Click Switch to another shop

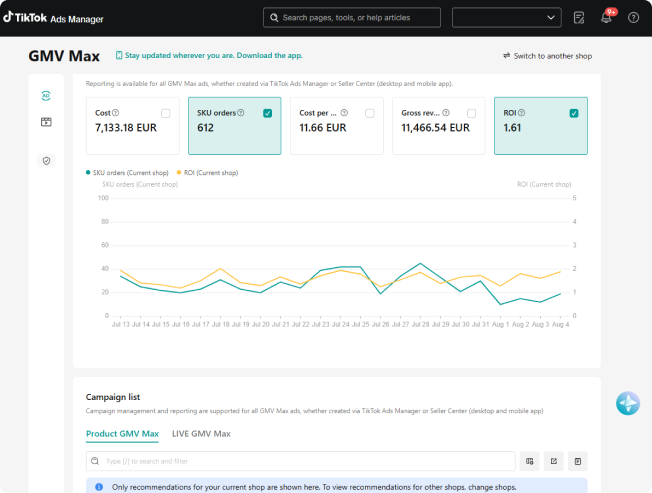point(548,56)
